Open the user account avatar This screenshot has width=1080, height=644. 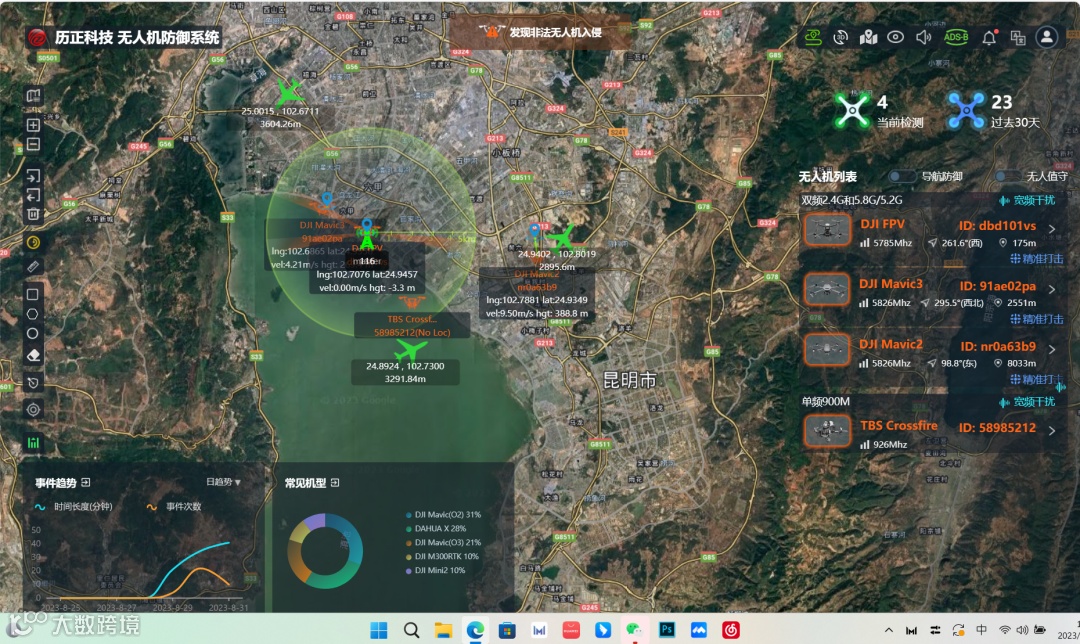(1047, 37)
